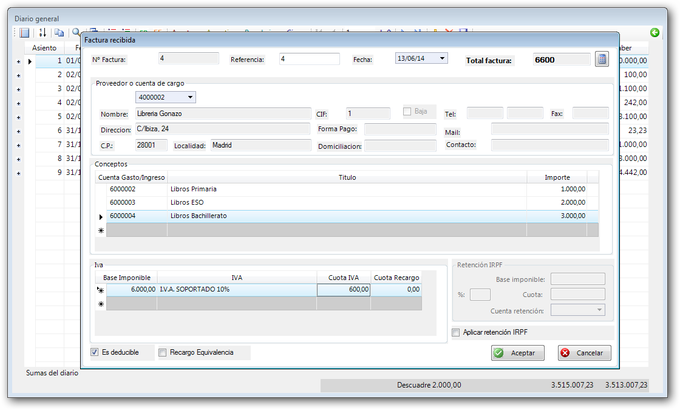Expand asiento 5 row in Diario general
680x410 pixels.
18,117
